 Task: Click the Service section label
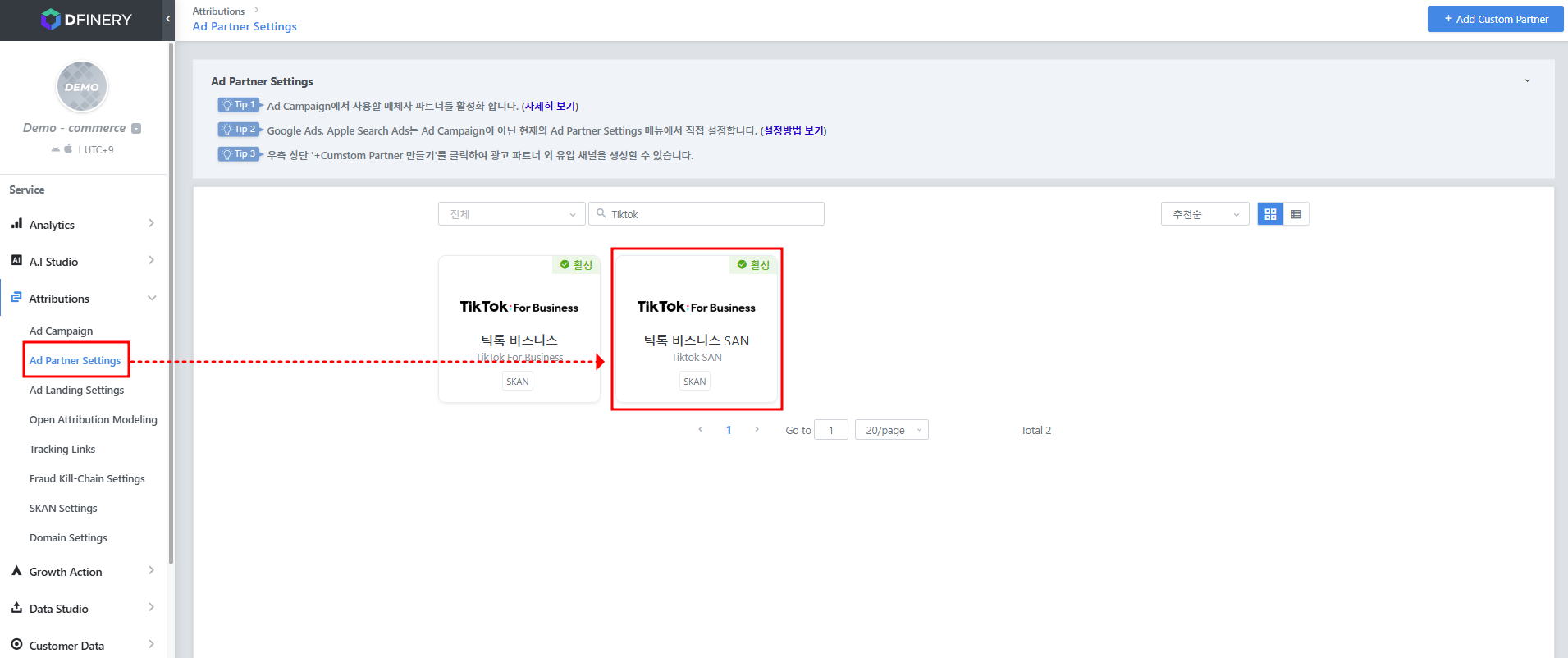coord(27,190)
